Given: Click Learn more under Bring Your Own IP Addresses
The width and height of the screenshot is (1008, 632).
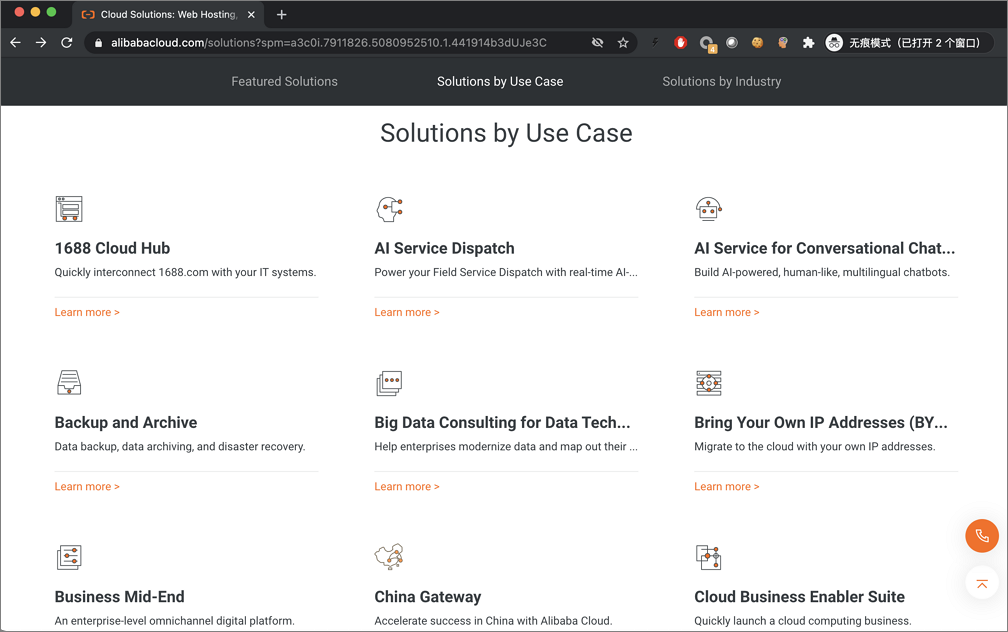Looking at the screenshot, I should point(726,487).
